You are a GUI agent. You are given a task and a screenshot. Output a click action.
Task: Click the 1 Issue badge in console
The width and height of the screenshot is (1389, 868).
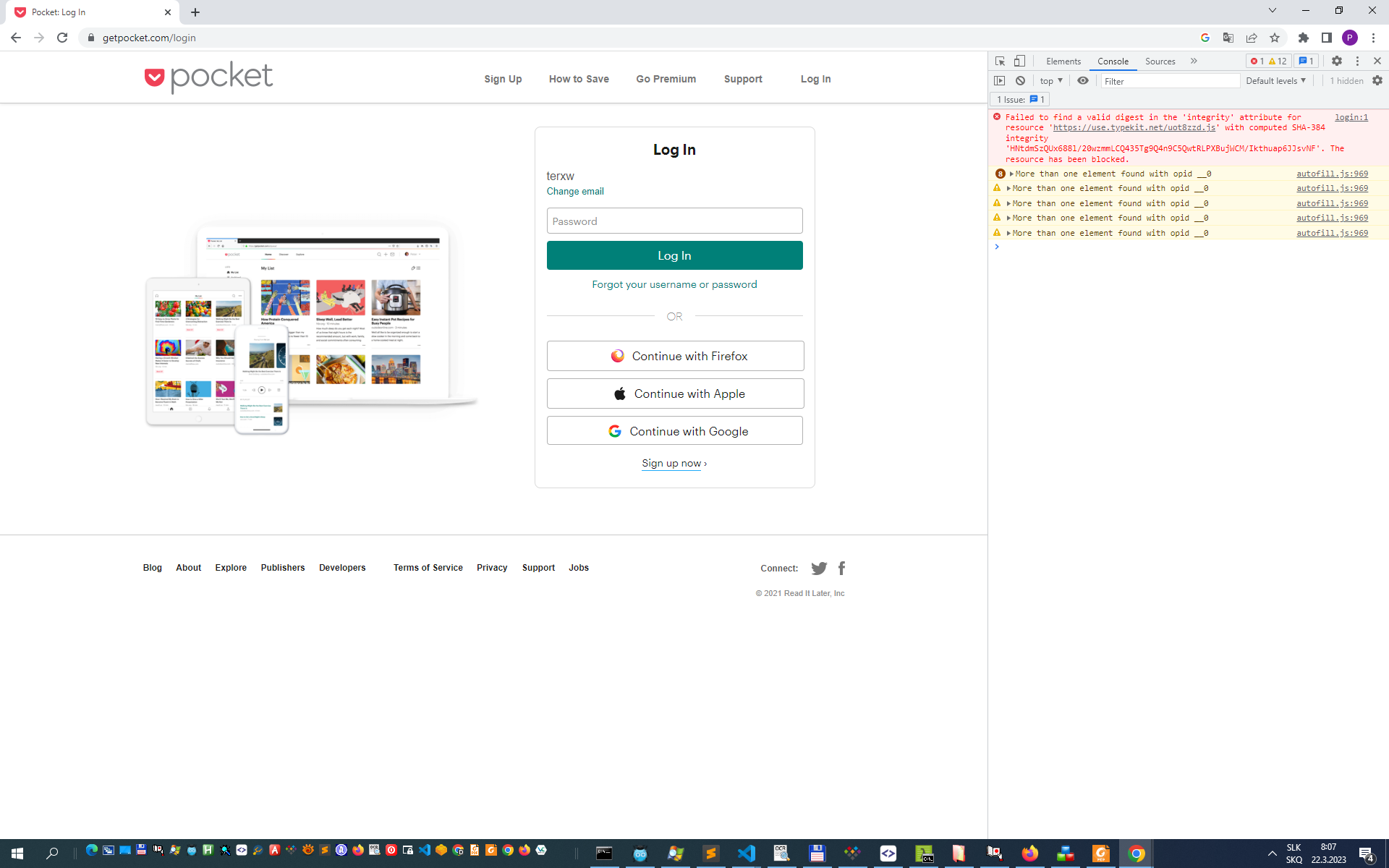[1020, 99]
